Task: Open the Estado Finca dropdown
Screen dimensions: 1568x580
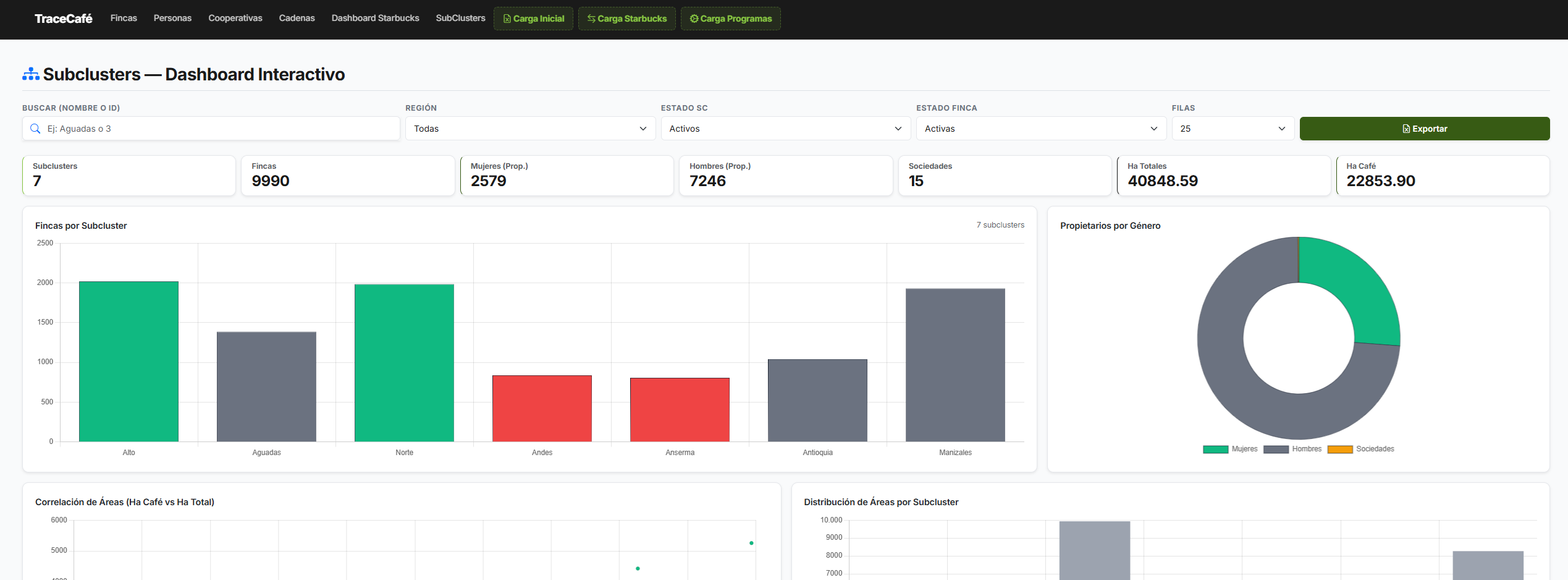Action: [1041, 129]
